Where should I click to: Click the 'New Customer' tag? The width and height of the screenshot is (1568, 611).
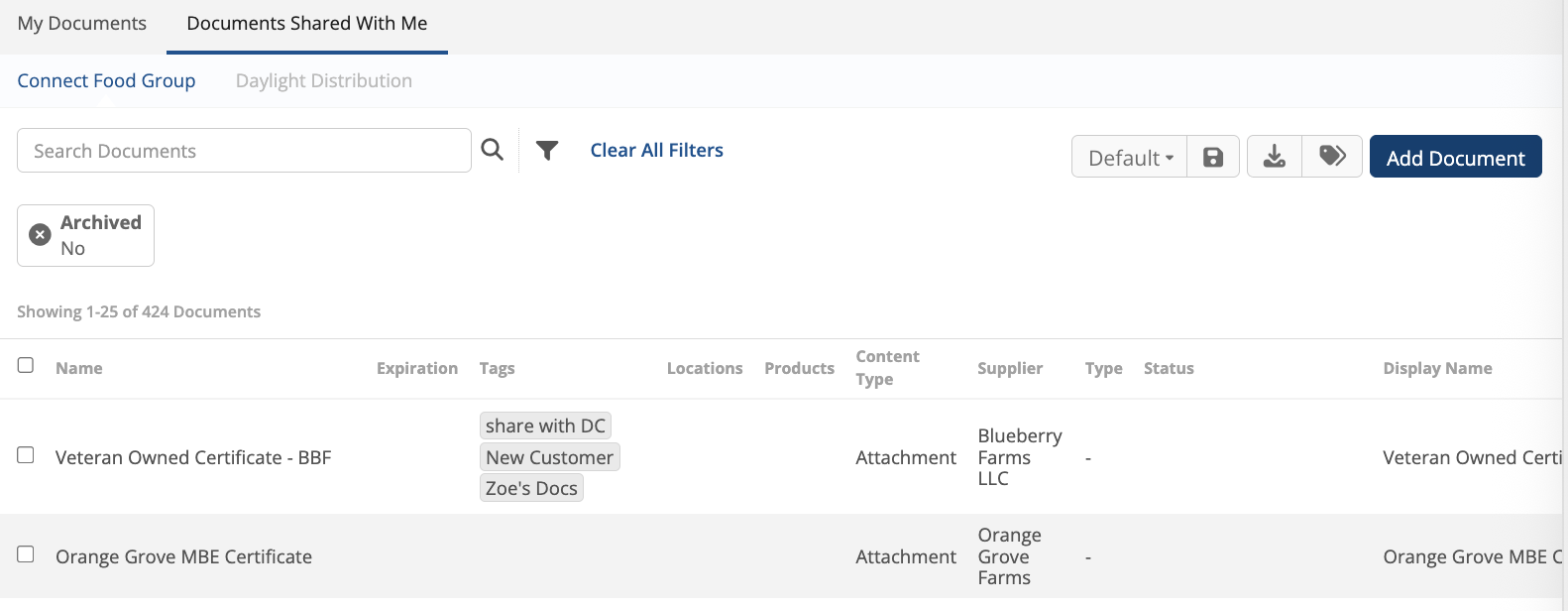[550, 457]
